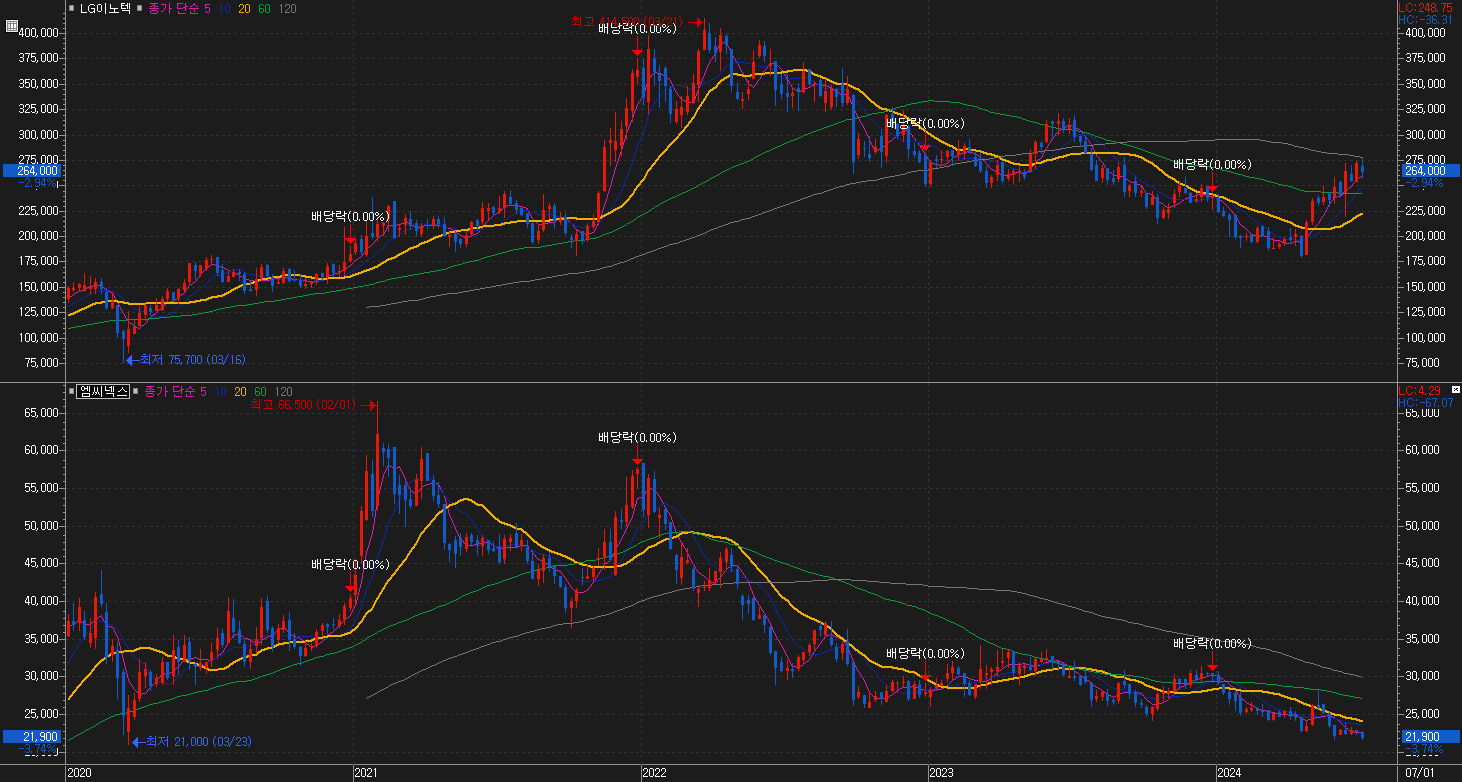Toggle the 10-day moving average in LG이노텍 chart
The height and width of the screenshot is (782, 1462).
pyautogui.click(x=226, y=8)
